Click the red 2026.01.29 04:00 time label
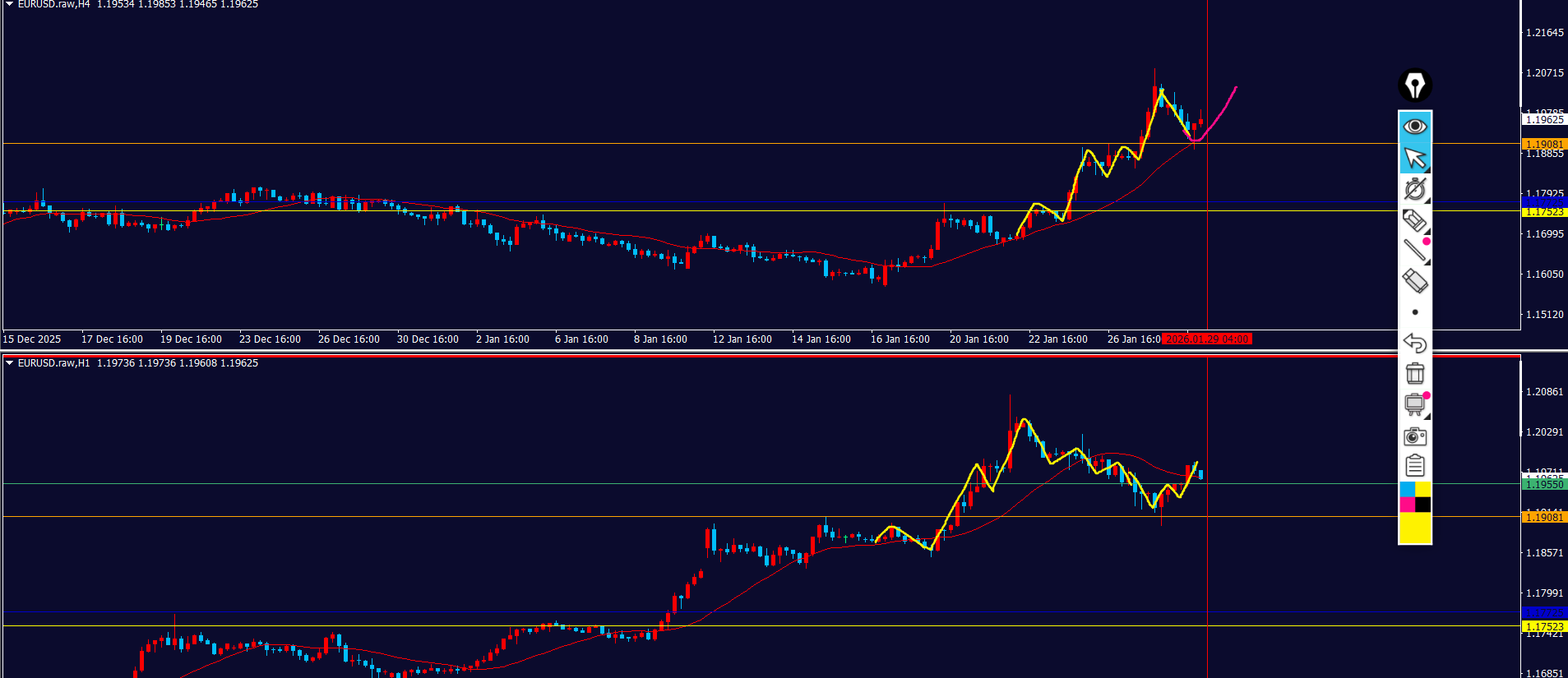This screenshot has height=678, width=1568. click(x=1207, y=339)
